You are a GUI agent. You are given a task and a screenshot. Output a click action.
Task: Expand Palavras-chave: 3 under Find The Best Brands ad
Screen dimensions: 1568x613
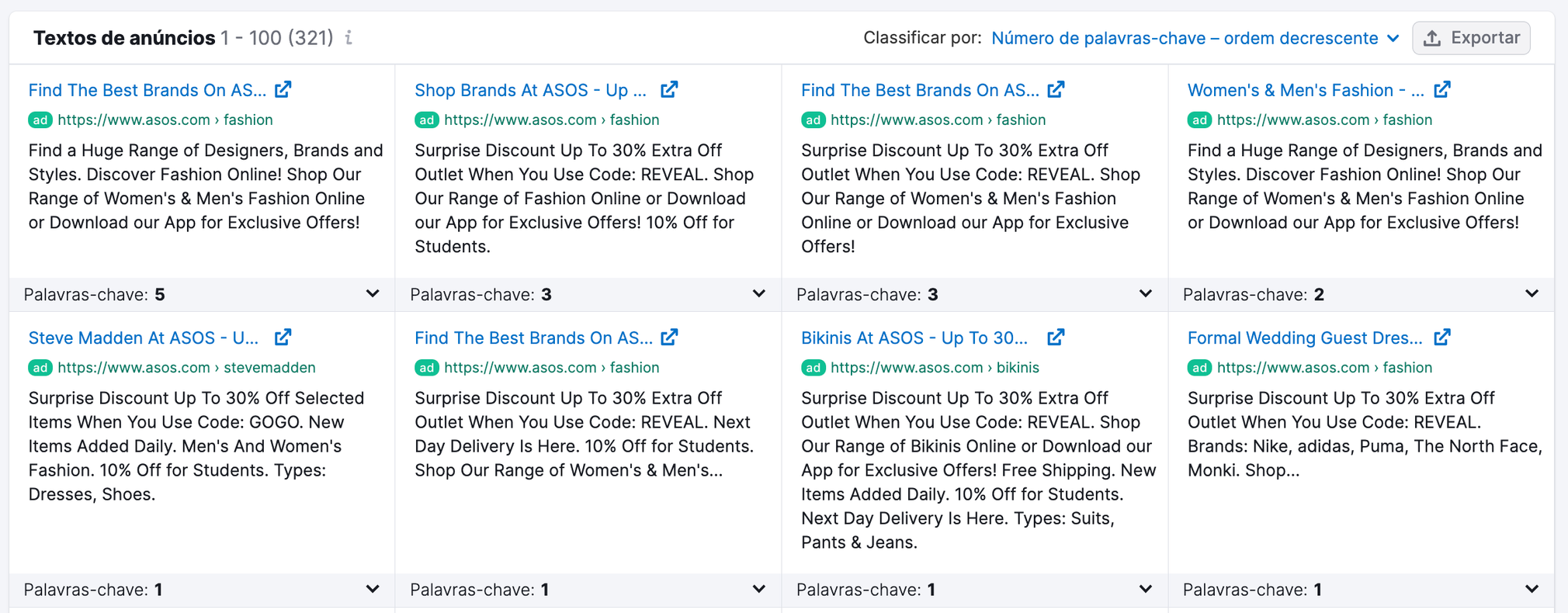(975, 294)
